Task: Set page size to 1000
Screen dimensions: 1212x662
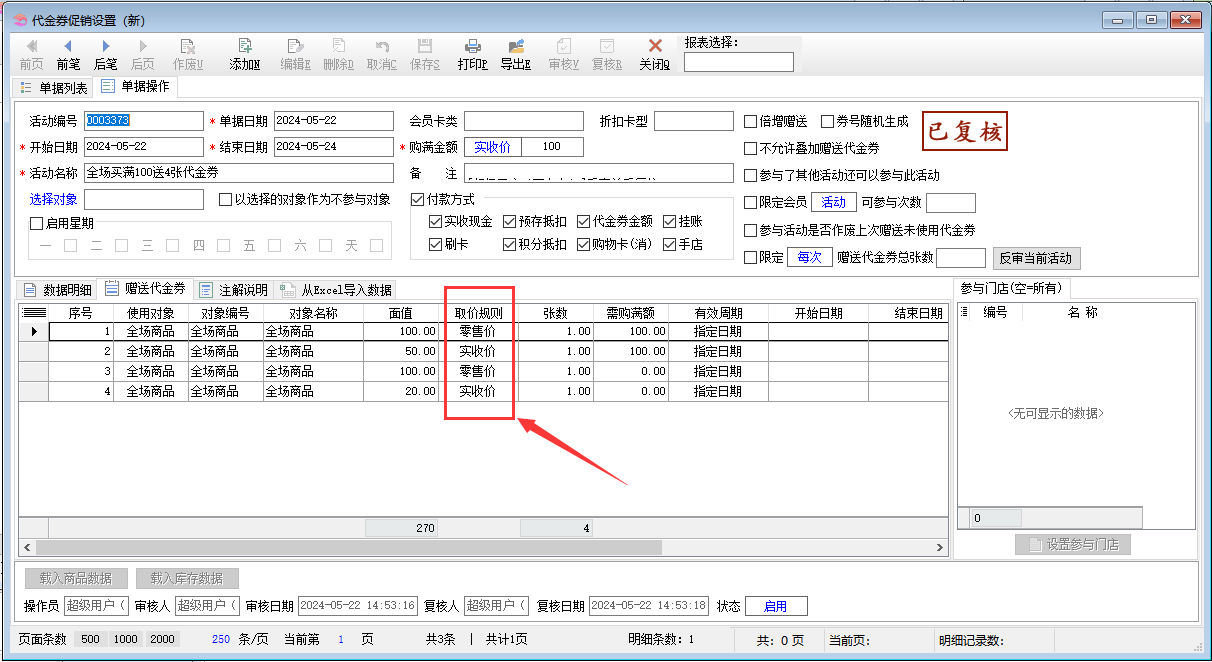Action: pos(125,639)
